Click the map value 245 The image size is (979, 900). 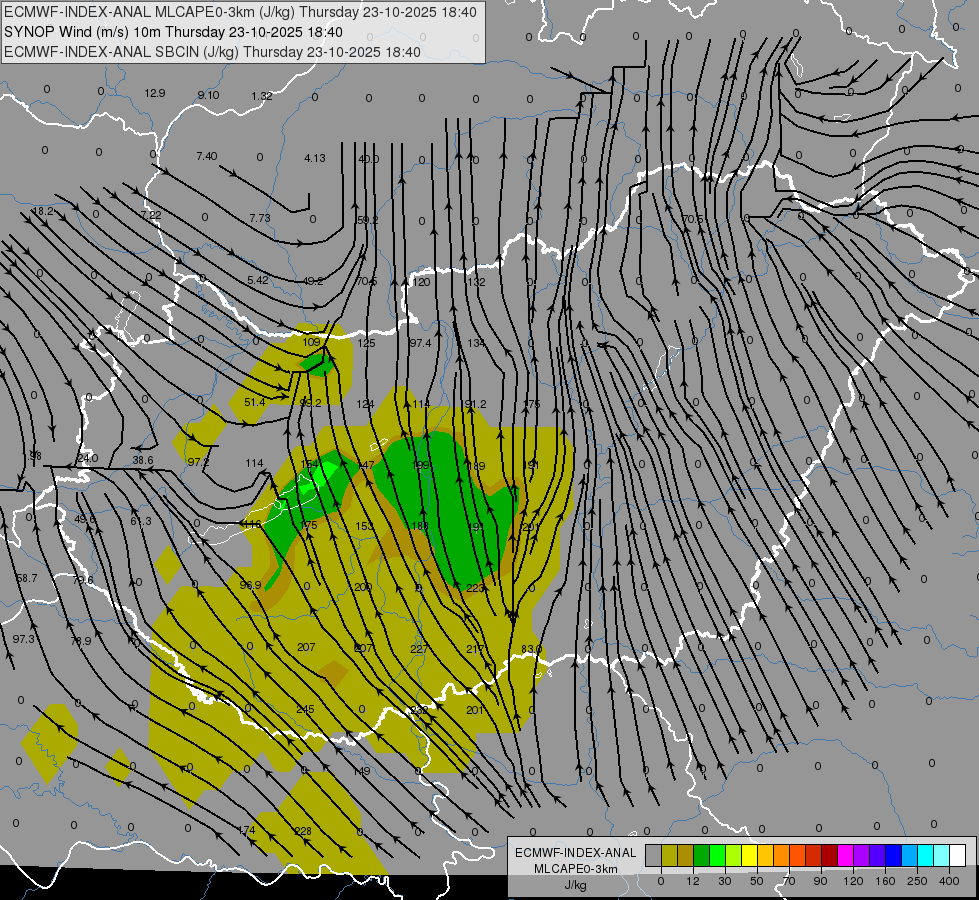coord(305,710)
